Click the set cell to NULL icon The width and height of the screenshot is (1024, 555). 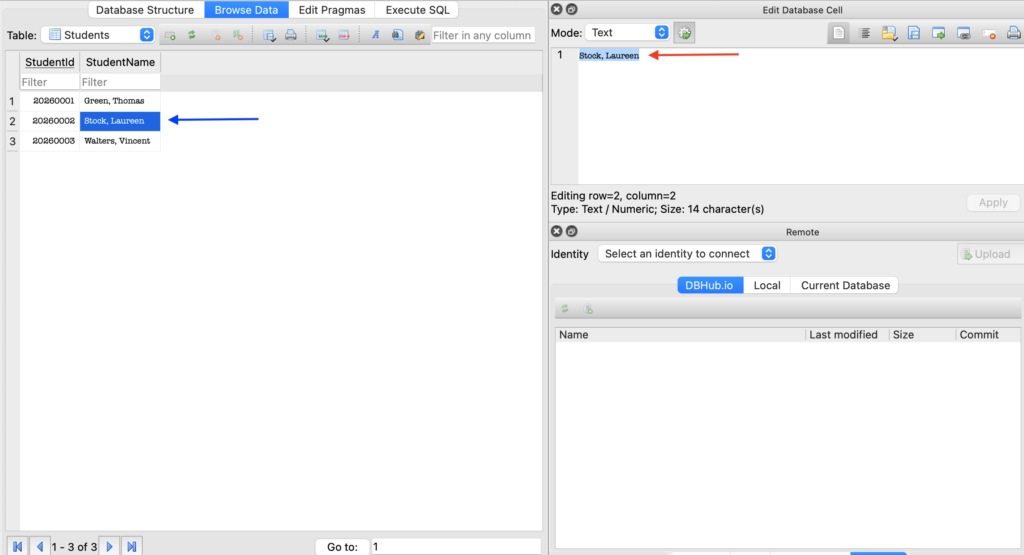(988, 33)
